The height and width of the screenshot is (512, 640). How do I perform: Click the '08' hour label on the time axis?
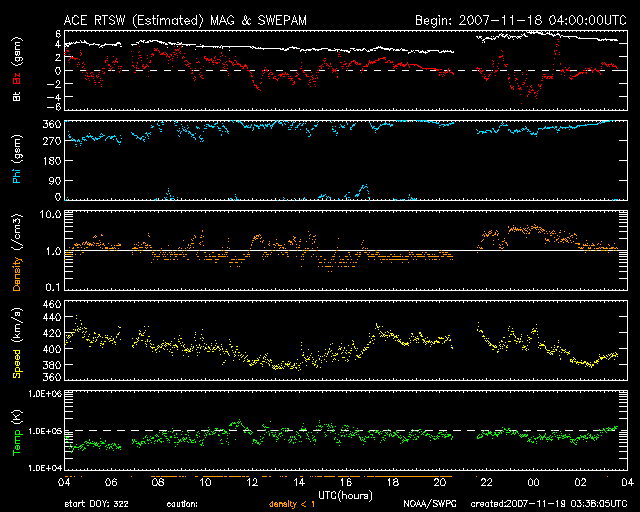click(x=158, y=483)
